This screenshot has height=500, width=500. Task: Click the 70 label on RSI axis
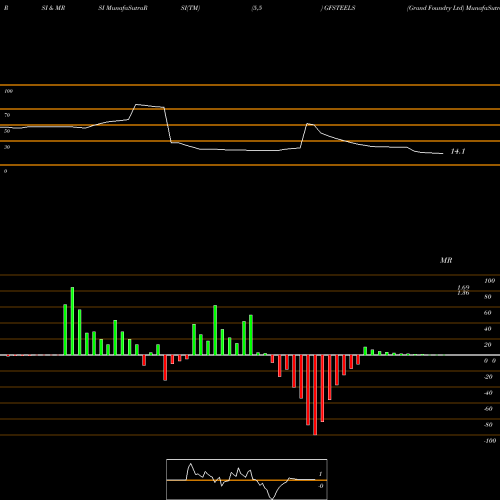pyautogui.click(x=7, y=115)
